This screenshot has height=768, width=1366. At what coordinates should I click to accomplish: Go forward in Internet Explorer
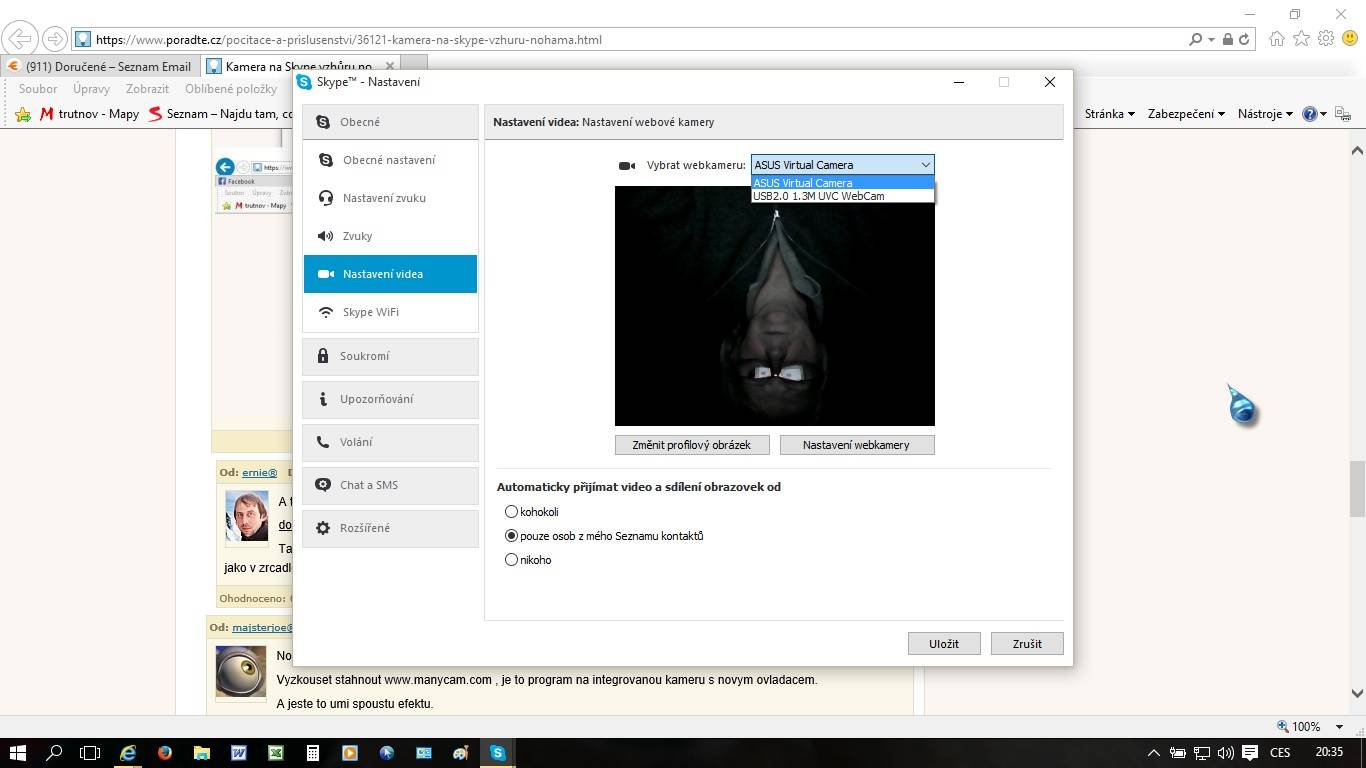(x=55, y=39)
